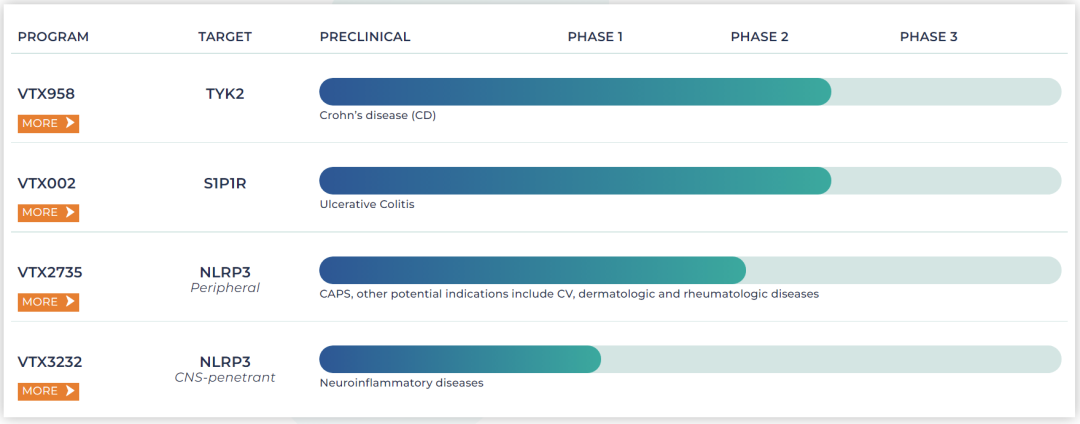Select the VTX3232 program title

pyautogui.click(x=50, y=361)
